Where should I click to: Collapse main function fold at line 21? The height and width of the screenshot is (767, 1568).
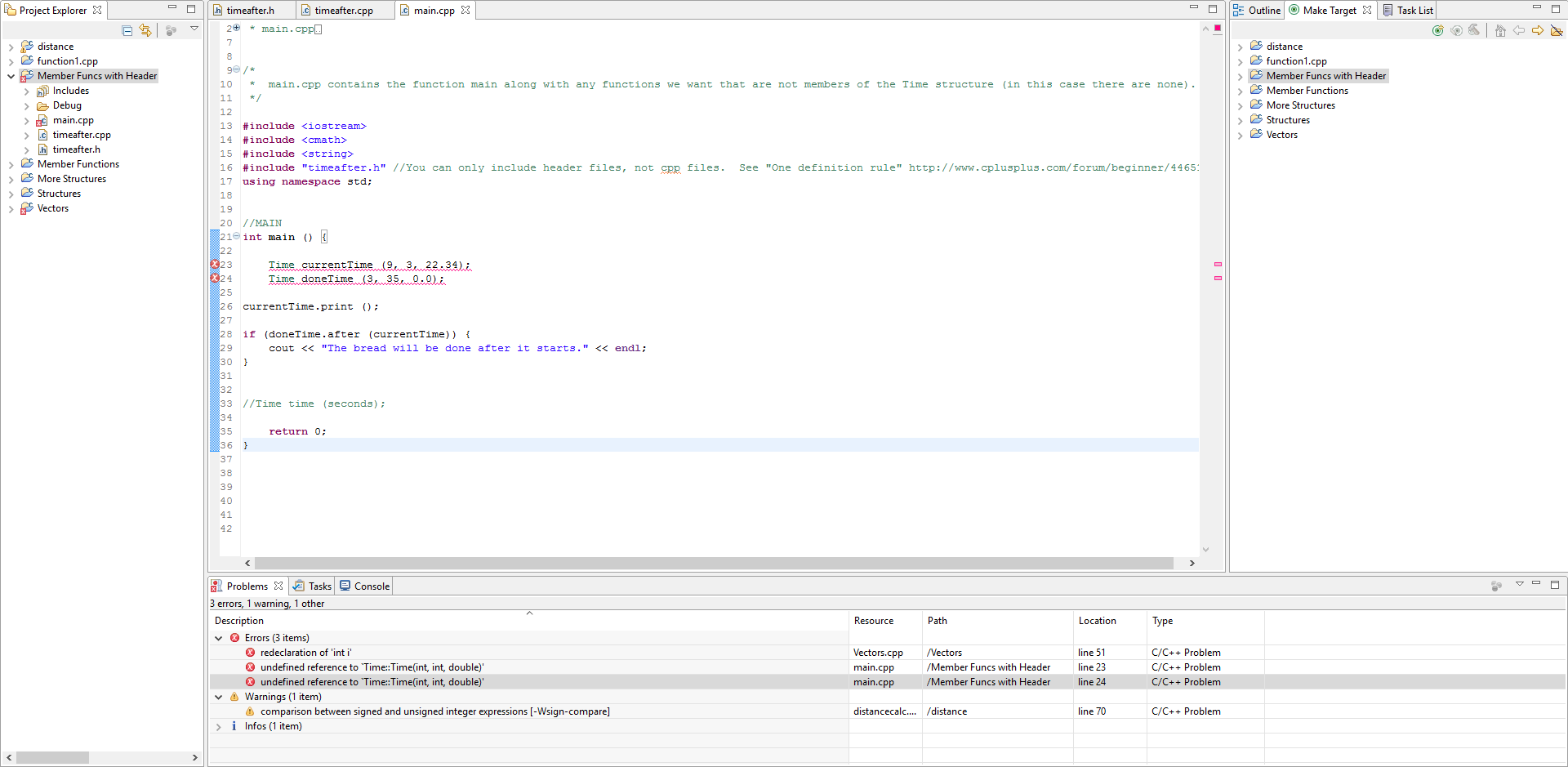coord(237,237)
